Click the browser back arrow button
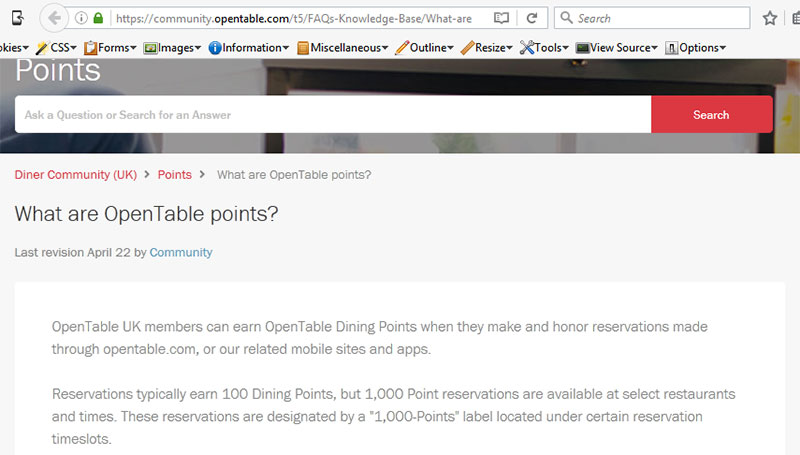Image resolution: width=800 pixels, height=455 pixels. pos(54,18)
